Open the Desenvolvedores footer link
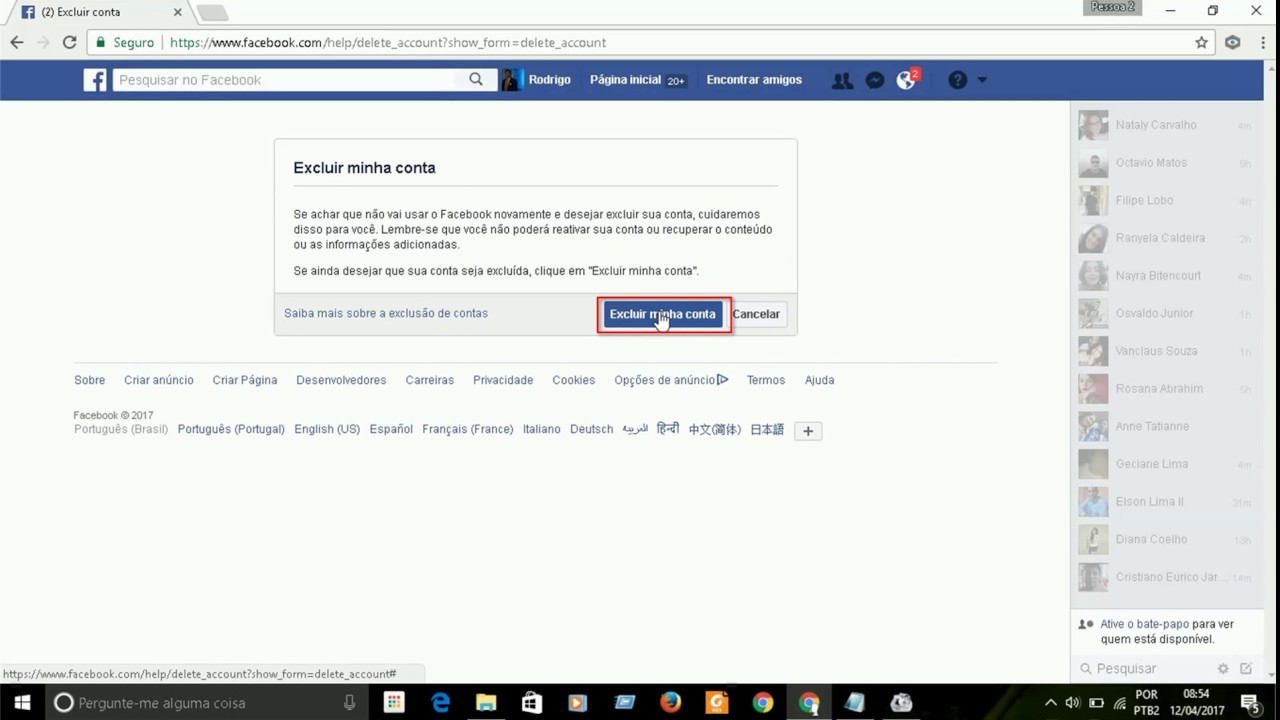The width and height of the screenshot is (1280, 720). (341, 380)
